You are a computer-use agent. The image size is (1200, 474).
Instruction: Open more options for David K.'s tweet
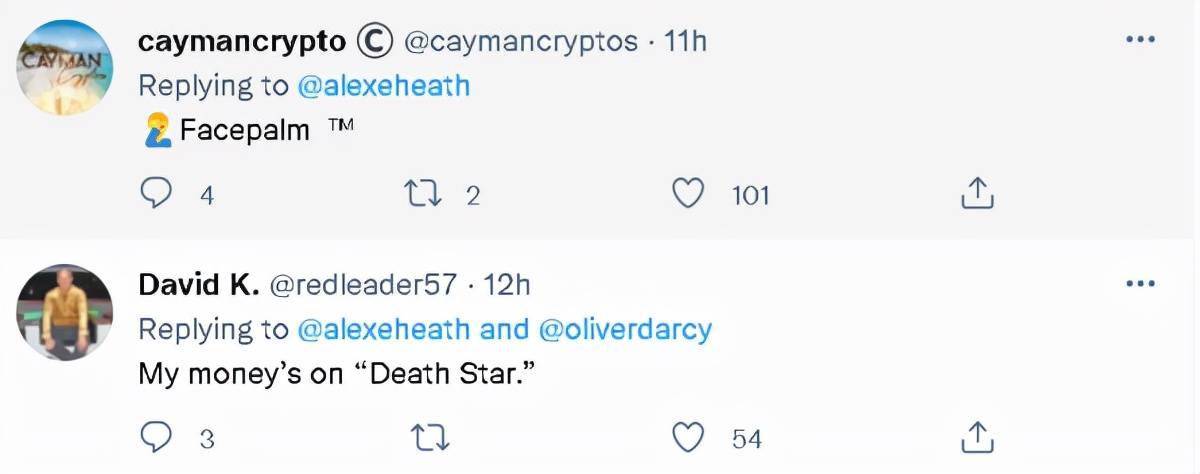click(x=1140, y=284)
